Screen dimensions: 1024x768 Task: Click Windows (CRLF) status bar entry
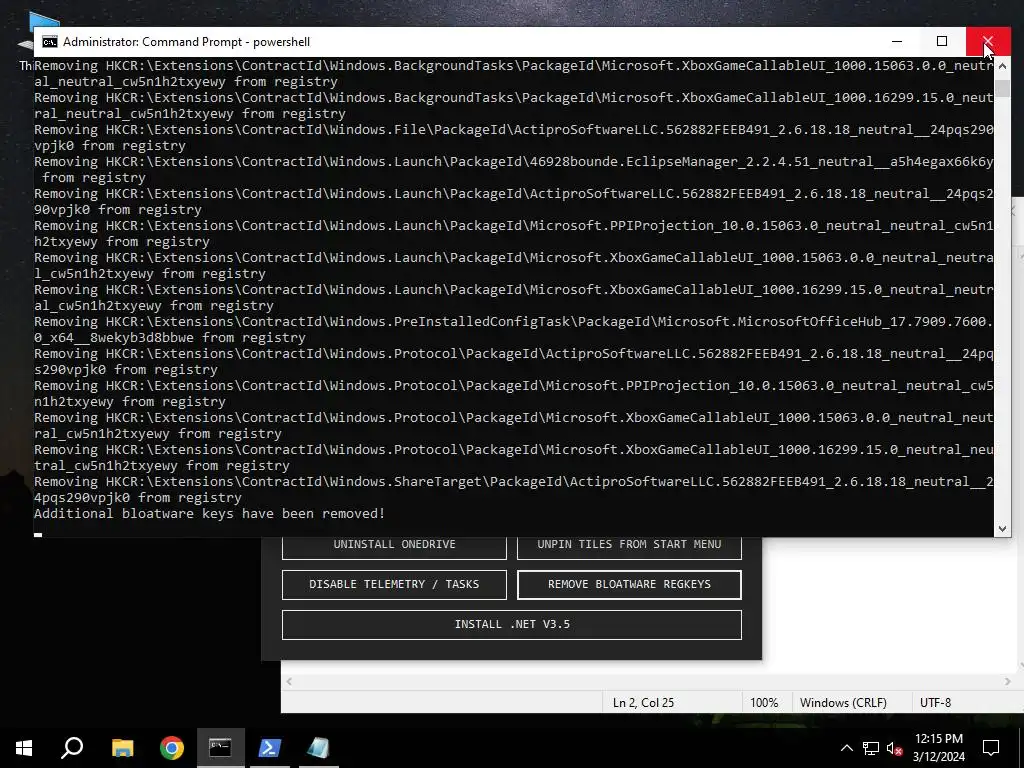click(x=843, y=703)
